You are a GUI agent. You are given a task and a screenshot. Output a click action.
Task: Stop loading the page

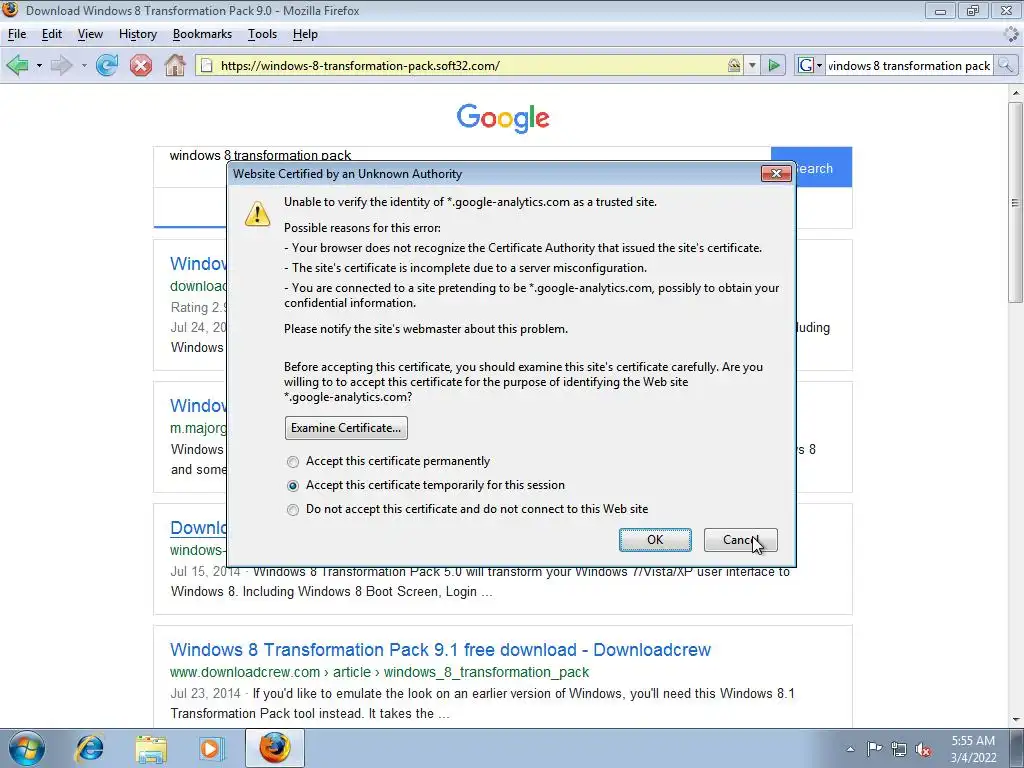pos(140,65)
